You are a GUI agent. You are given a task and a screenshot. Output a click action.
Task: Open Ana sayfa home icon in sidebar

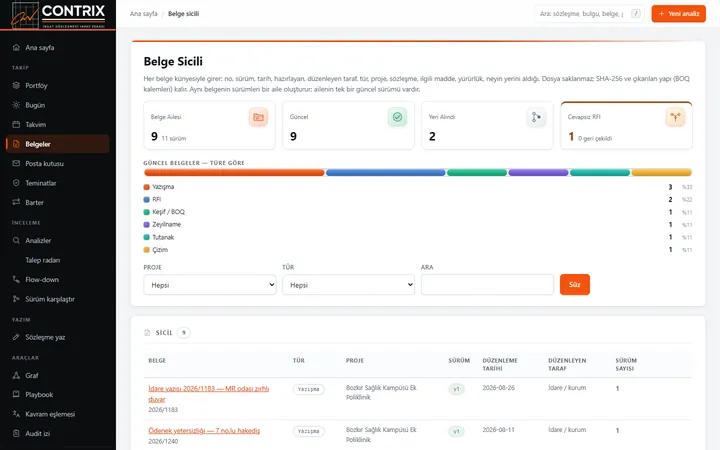pos(16,47)
